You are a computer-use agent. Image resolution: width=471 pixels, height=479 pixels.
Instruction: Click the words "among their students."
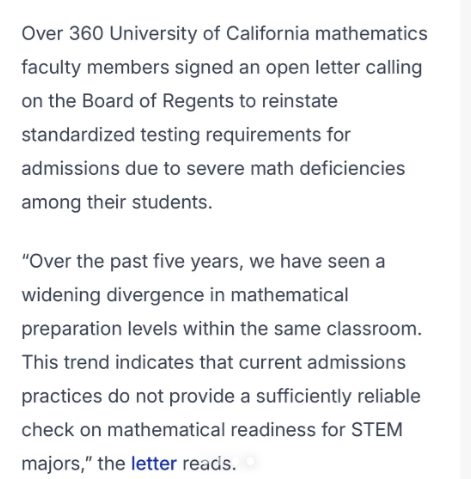117,202
